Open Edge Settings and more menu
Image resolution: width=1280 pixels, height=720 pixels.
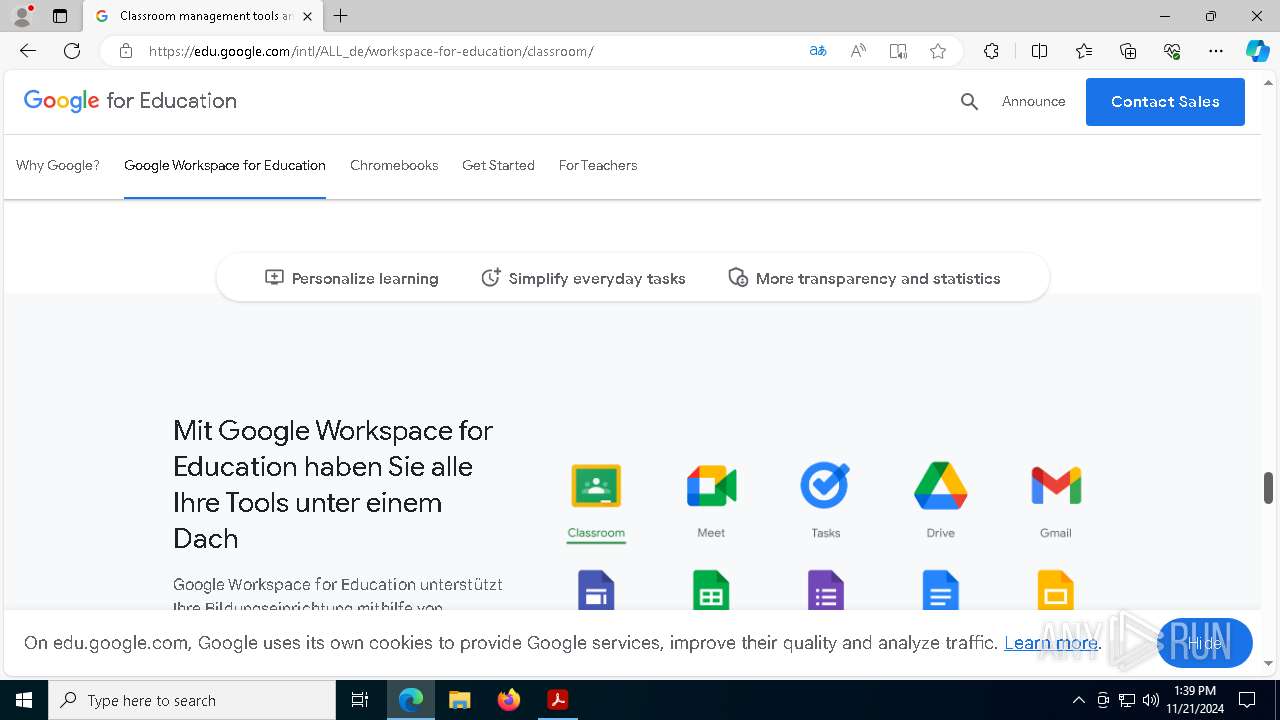click(x=1216, y=51)
